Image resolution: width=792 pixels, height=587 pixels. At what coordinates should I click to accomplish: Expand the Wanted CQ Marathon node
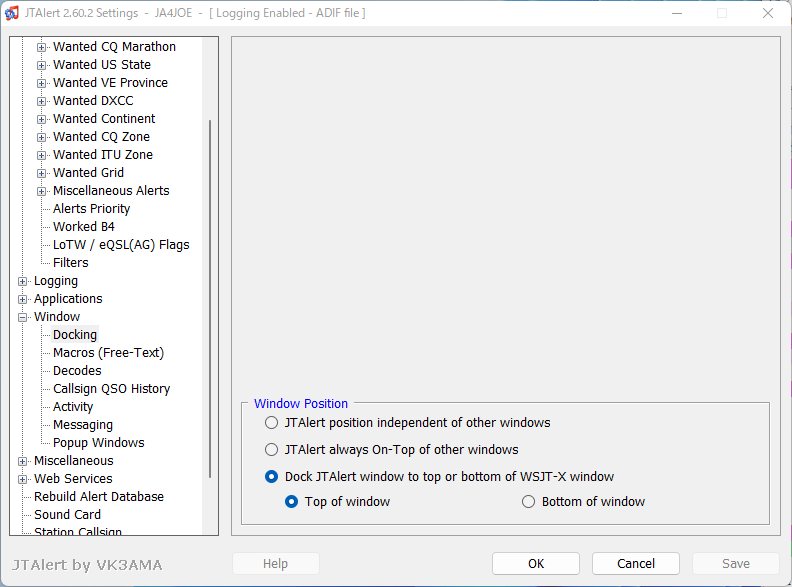[x=41, y=47]
